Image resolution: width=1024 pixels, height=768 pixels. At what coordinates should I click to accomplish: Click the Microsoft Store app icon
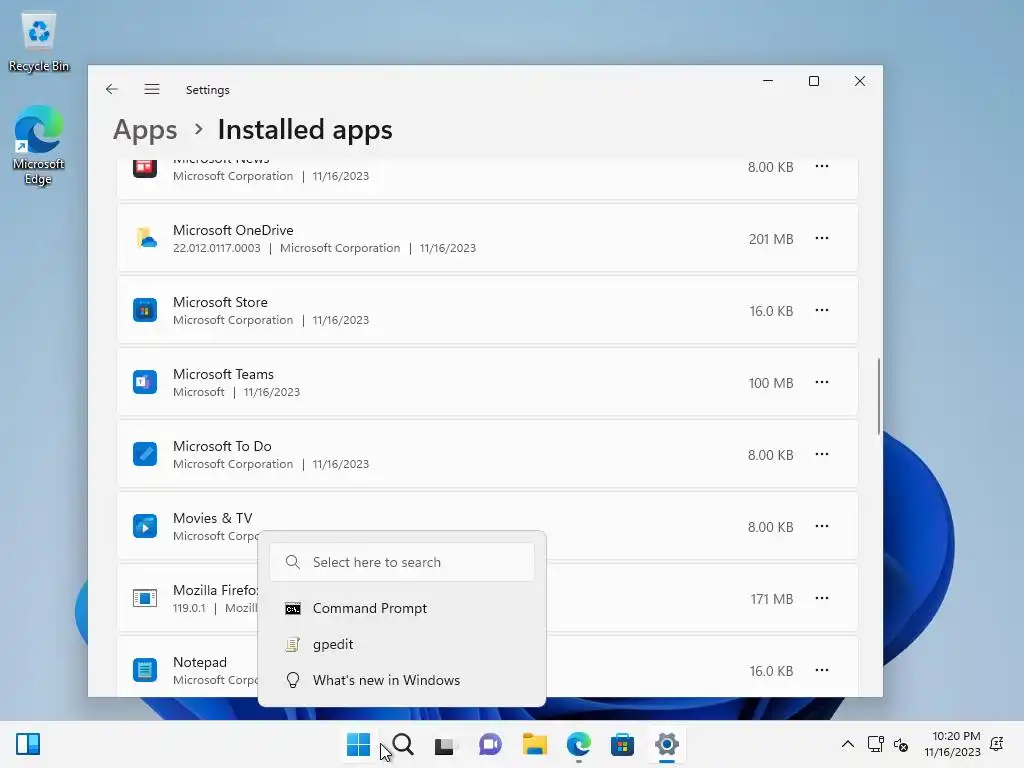point(145,310)
